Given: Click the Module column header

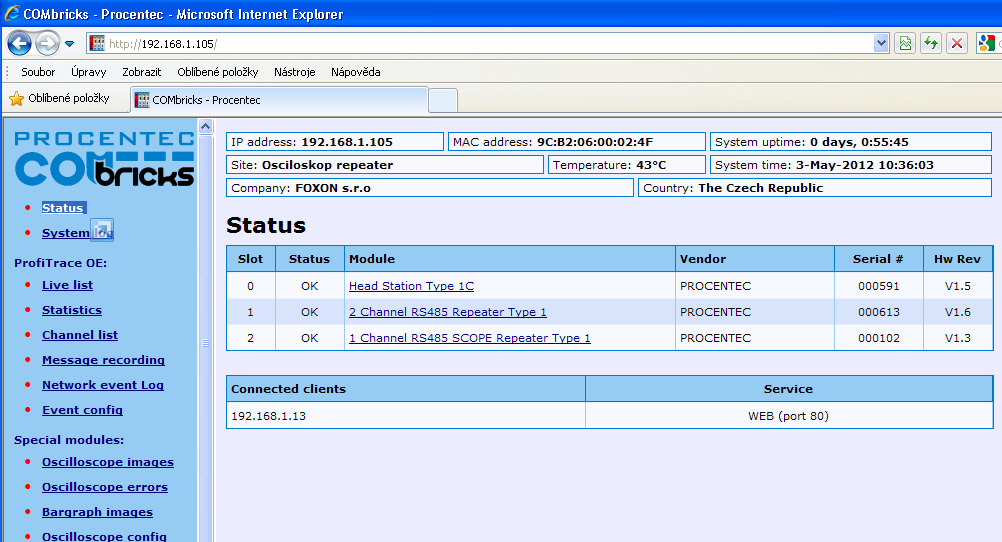Looking at the screenshot, I should coord(509,259).
